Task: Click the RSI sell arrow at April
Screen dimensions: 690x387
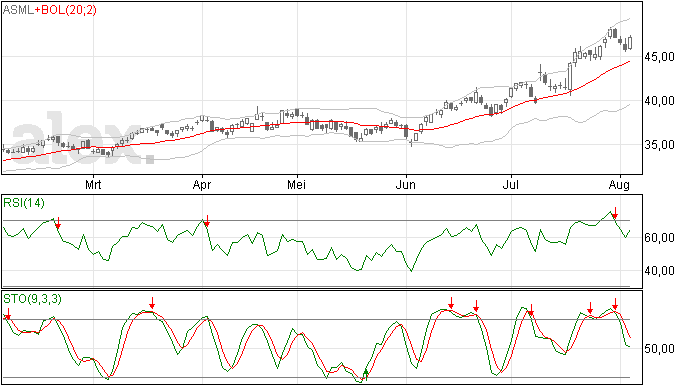Action: pos(207,221)
